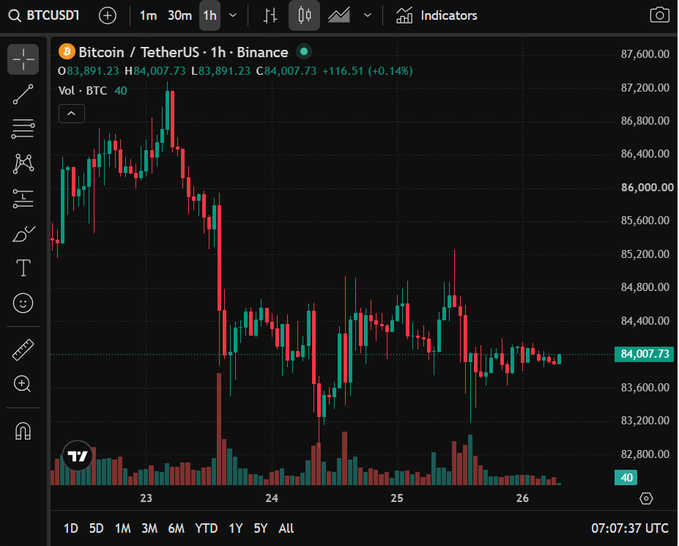This screenshot has width=679, height=546.
Task: Set date range to 1M
Action: pos(123,528)
